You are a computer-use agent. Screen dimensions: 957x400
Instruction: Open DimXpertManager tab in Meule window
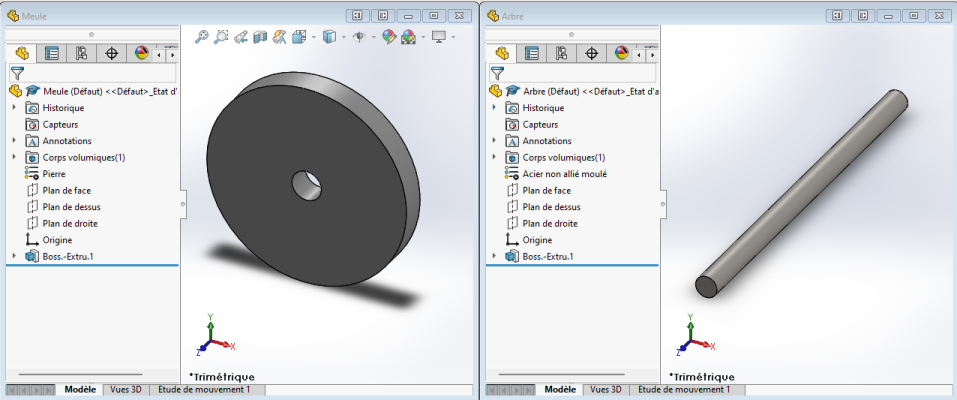(112, 54)
